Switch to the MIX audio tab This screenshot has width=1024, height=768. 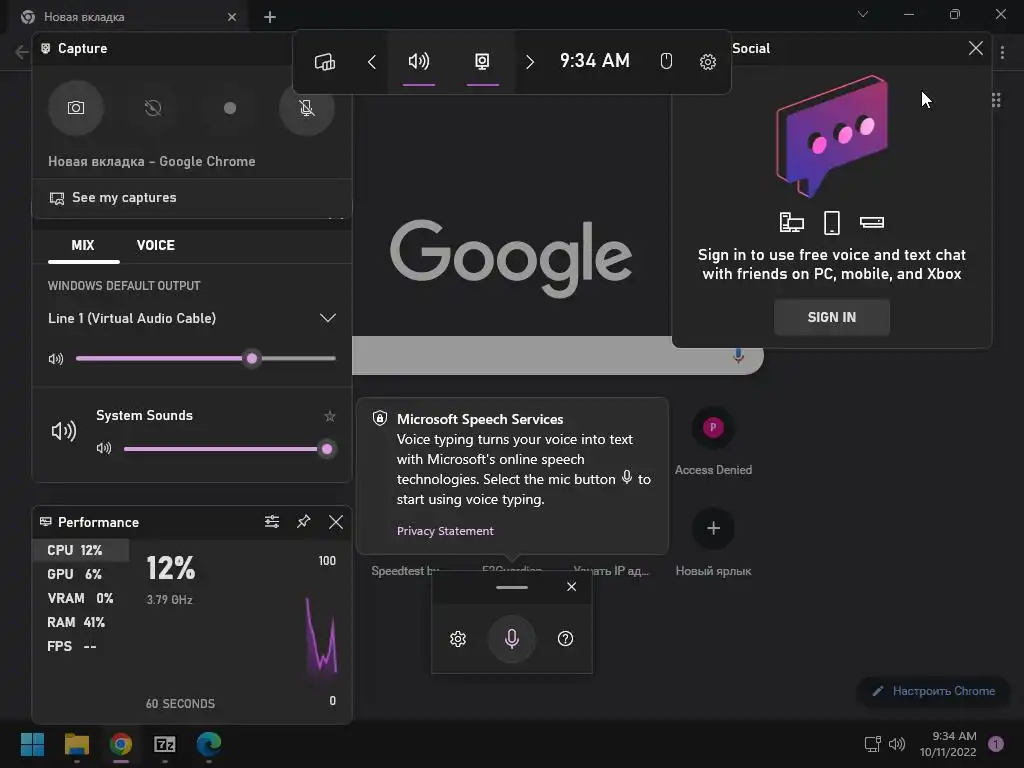click(x=83, y=246)
